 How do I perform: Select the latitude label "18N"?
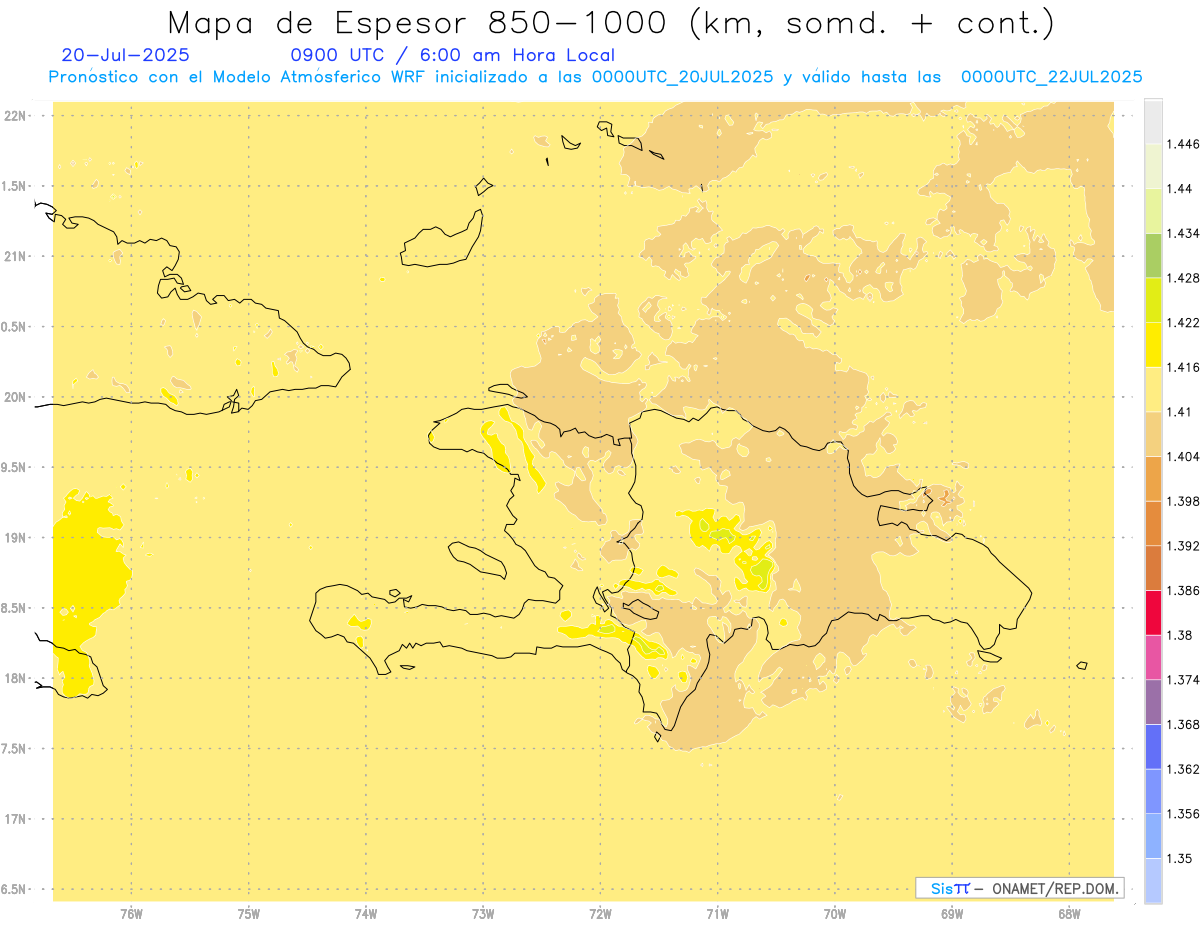tap(14, 678)
